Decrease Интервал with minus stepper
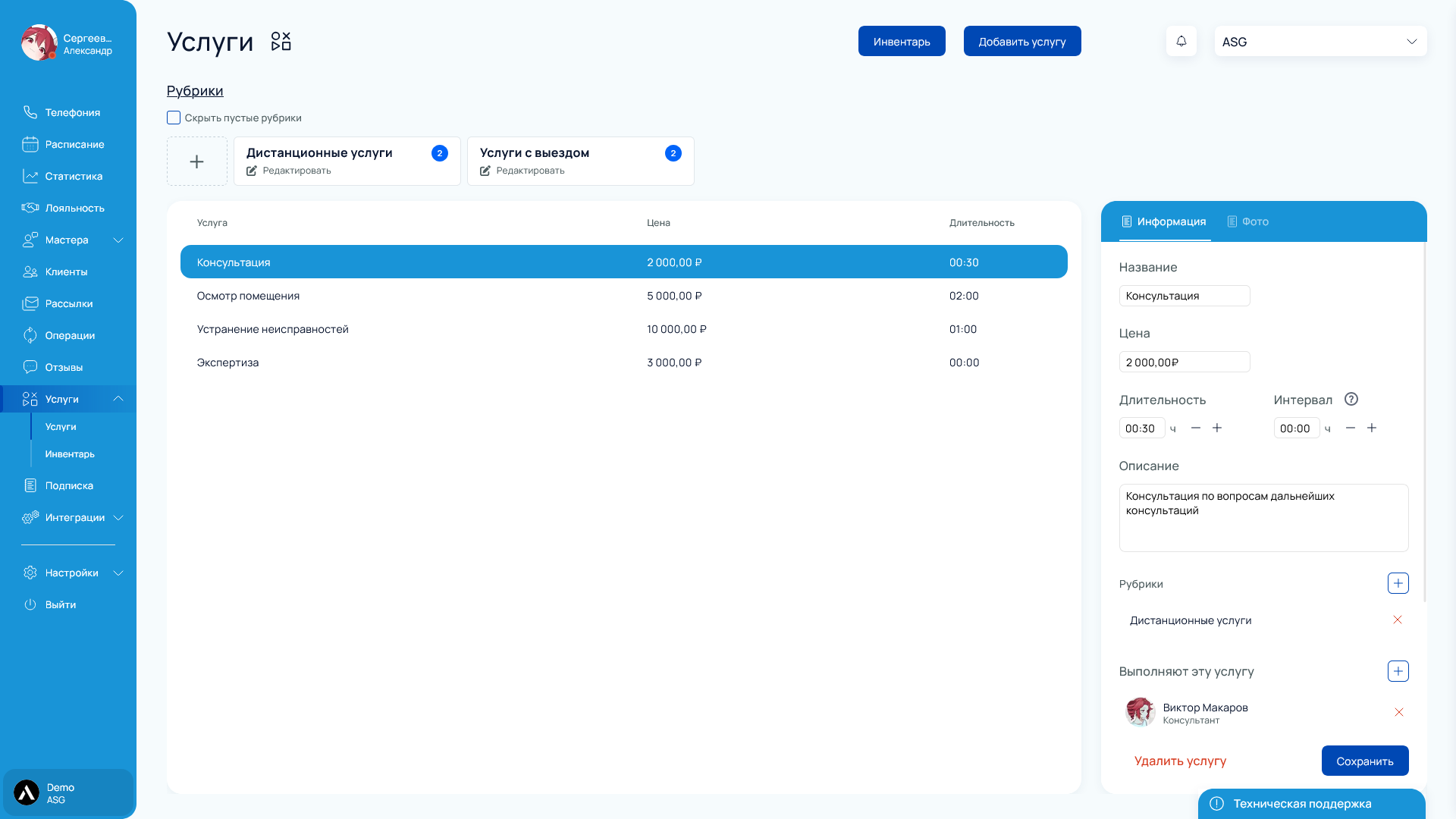Image resolution: width=1456 pixels, height=819 pixels. (x=1350, y=428)
